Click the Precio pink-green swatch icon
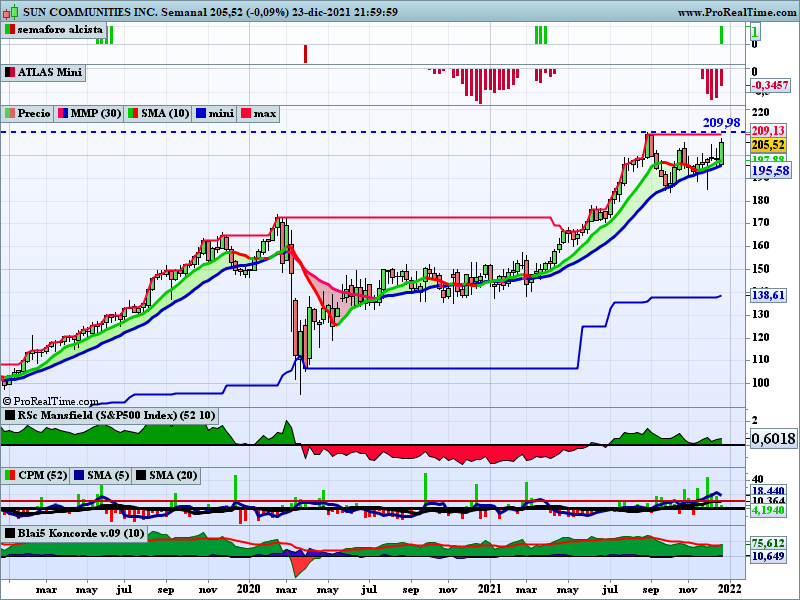This screenshot has height=600, width=800. point(10,113)
